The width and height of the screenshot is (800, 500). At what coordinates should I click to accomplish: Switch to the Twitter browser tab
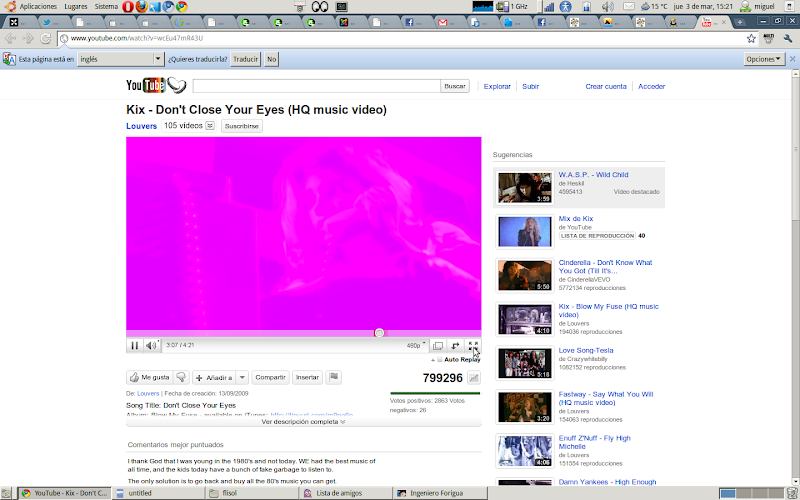[52, 22]
